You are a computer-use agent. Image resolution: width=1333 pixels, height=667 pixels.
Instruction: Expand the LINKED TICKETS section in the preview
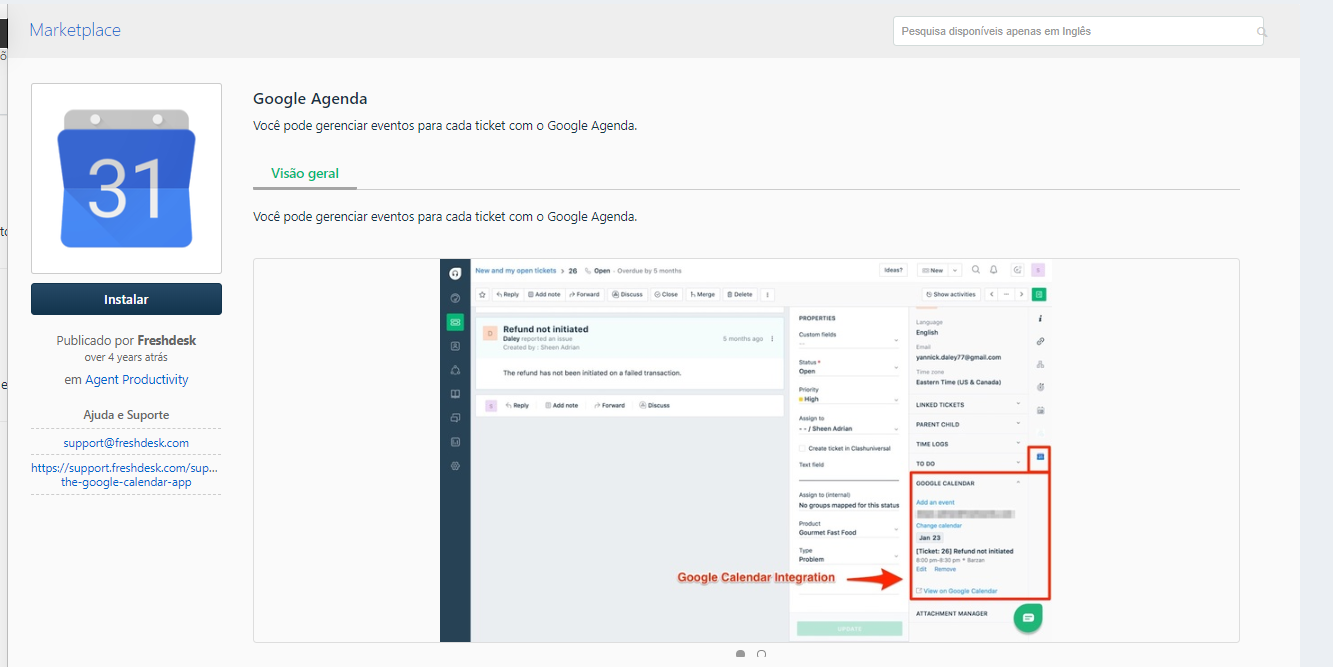pyautogui.click(x=969, y=405)
